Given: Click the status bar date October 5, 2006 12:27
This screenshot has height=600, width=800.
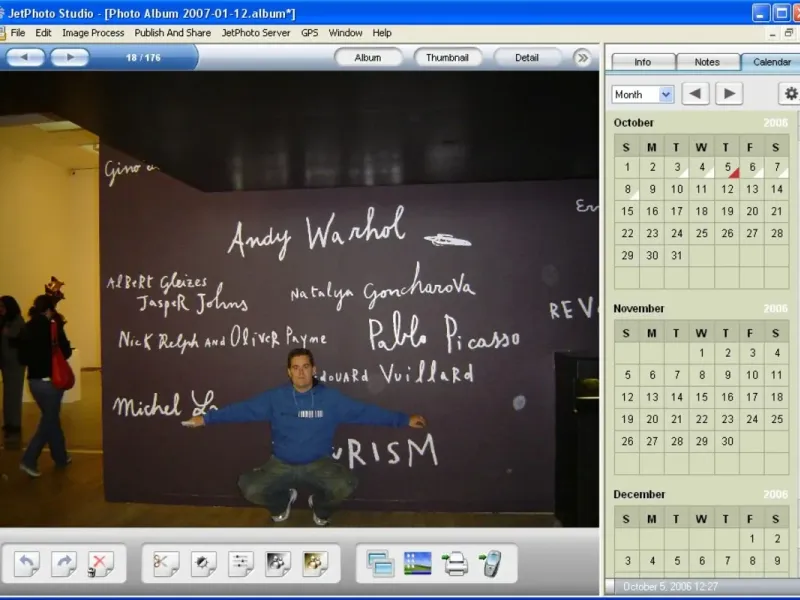Looking at the screenshot, I should [x=670, y=587].
